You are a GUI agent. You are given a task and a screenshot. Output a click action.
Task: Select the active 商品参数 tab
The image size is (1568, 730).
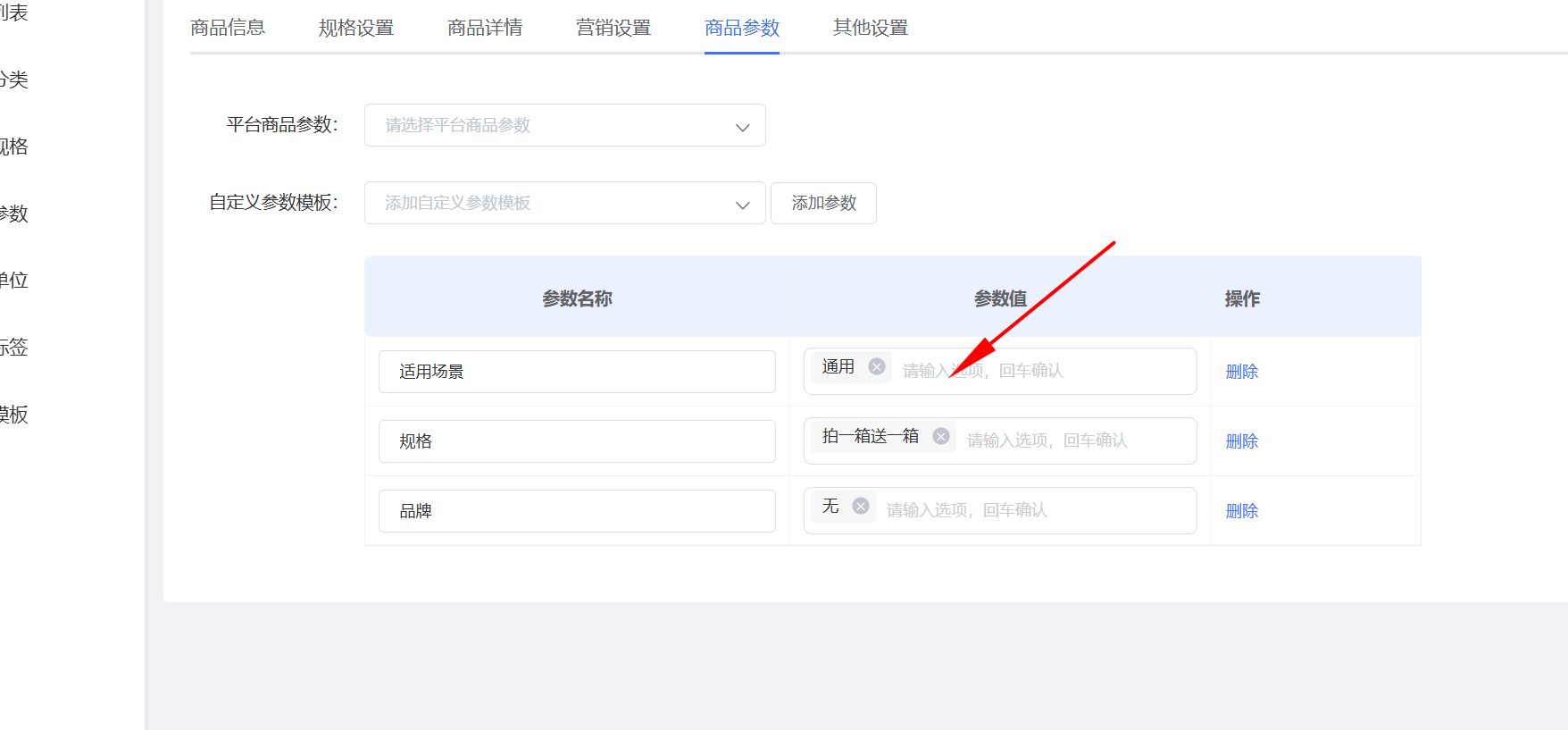tap(742, 28)
